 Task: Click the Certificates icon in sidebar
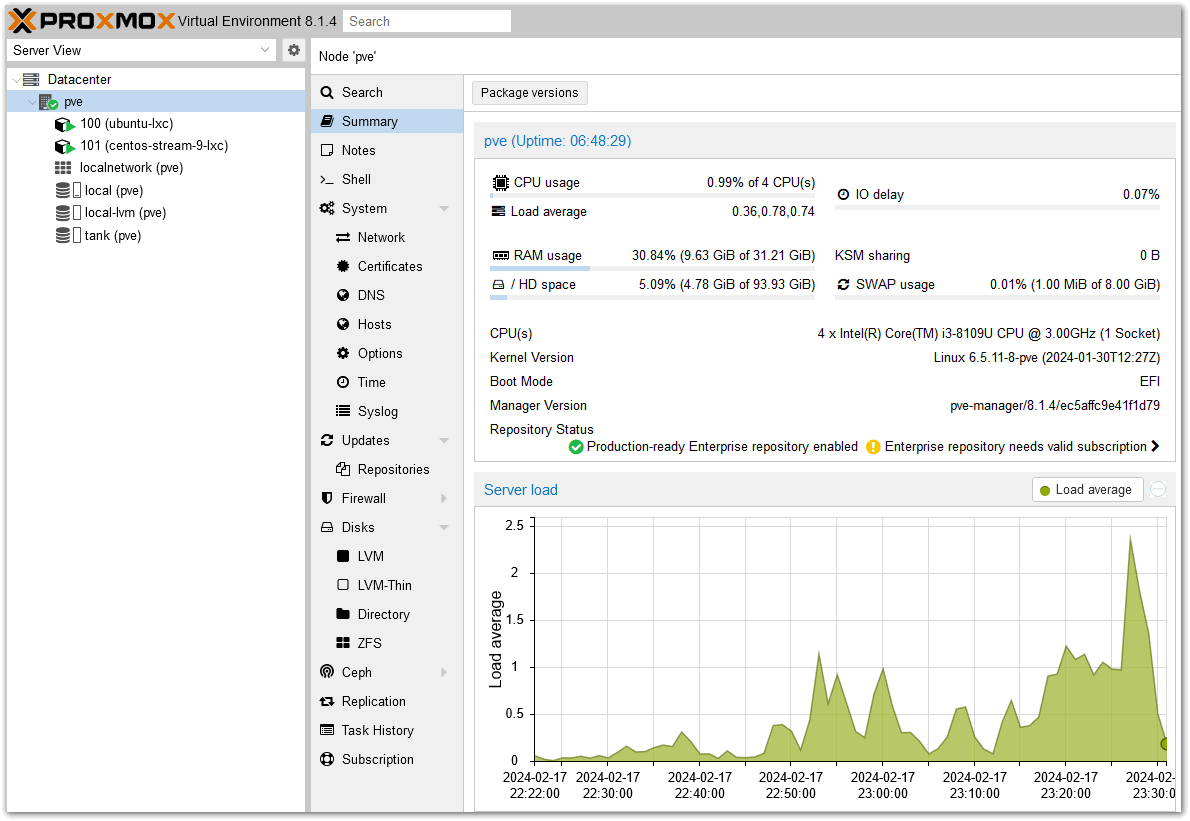click(343, 267)
